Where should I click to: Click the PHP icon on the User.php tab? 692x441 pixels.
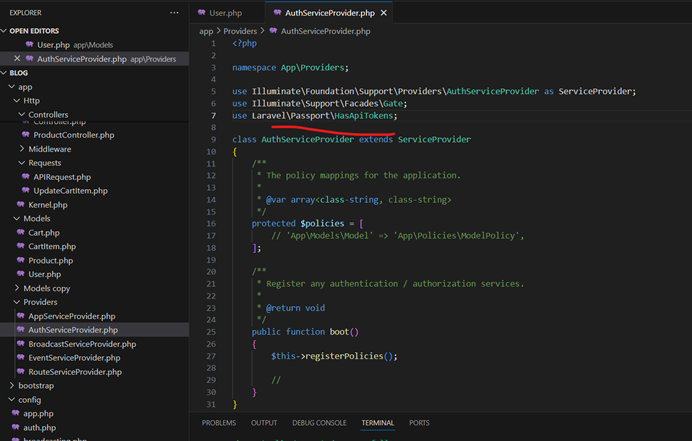click(202, 12)
